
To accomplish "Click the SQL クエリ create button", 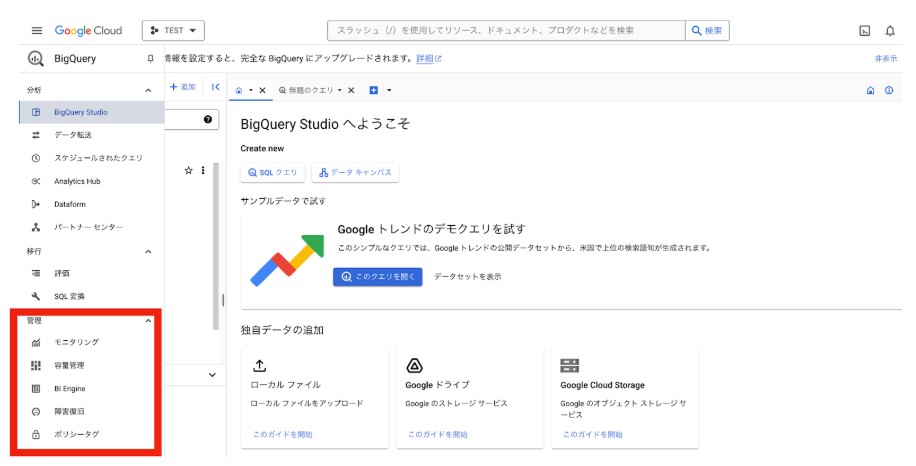I will click(x=272, y=173).
